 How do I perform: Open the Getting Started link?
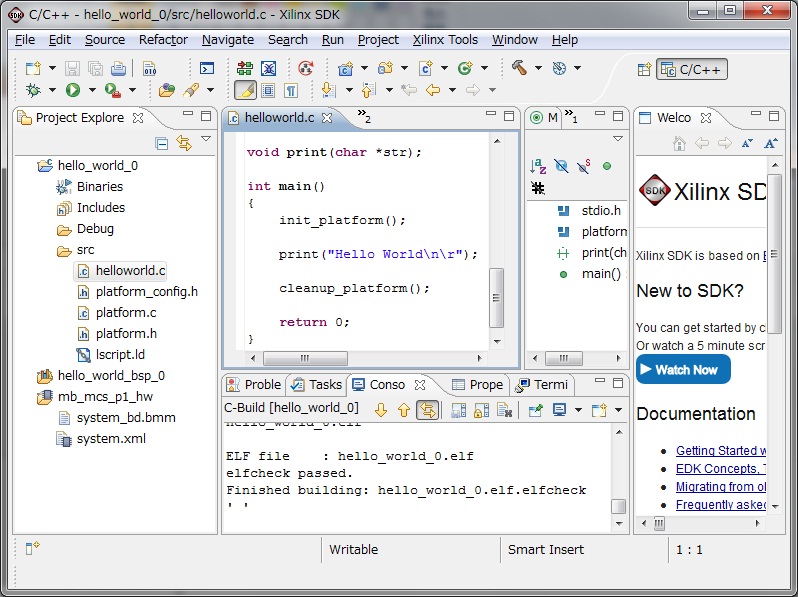(721, 450)
